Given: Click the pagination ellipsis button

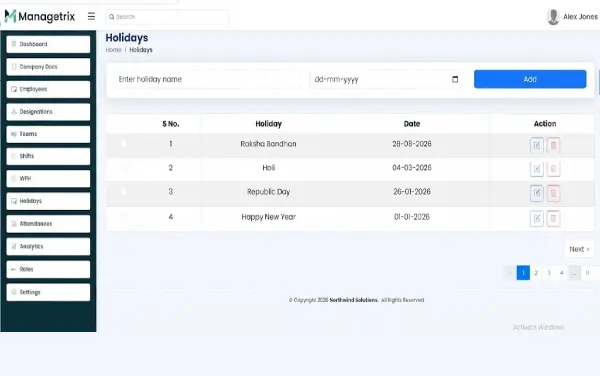Looking at the screenshot, I should pyautogui.click(x=575, y=273).
